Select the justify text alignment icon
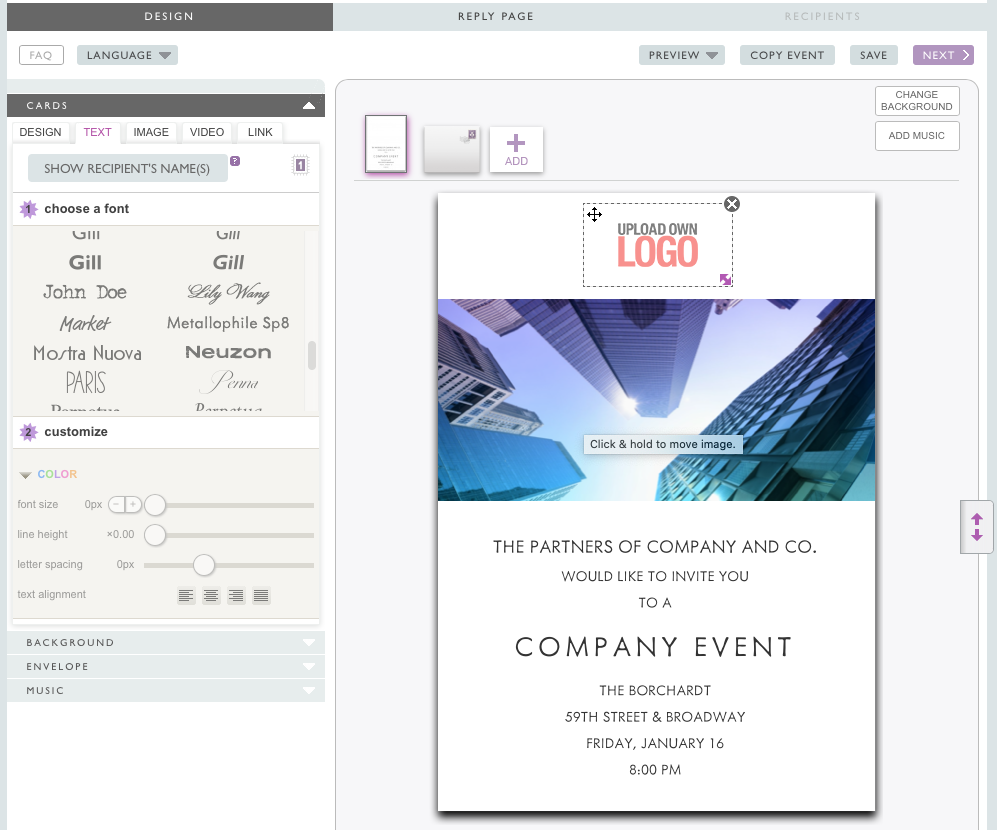Image resolution: width=997 pixels, height=830 pixels. [261, 595]
